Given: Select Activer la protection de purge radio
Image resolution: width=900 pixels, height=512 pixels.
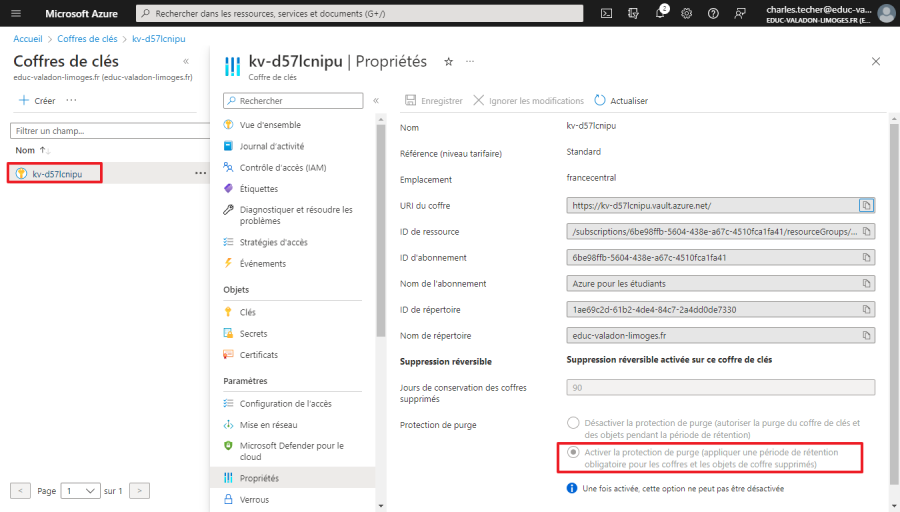Looking at the screenshot, I should [573, 452].
